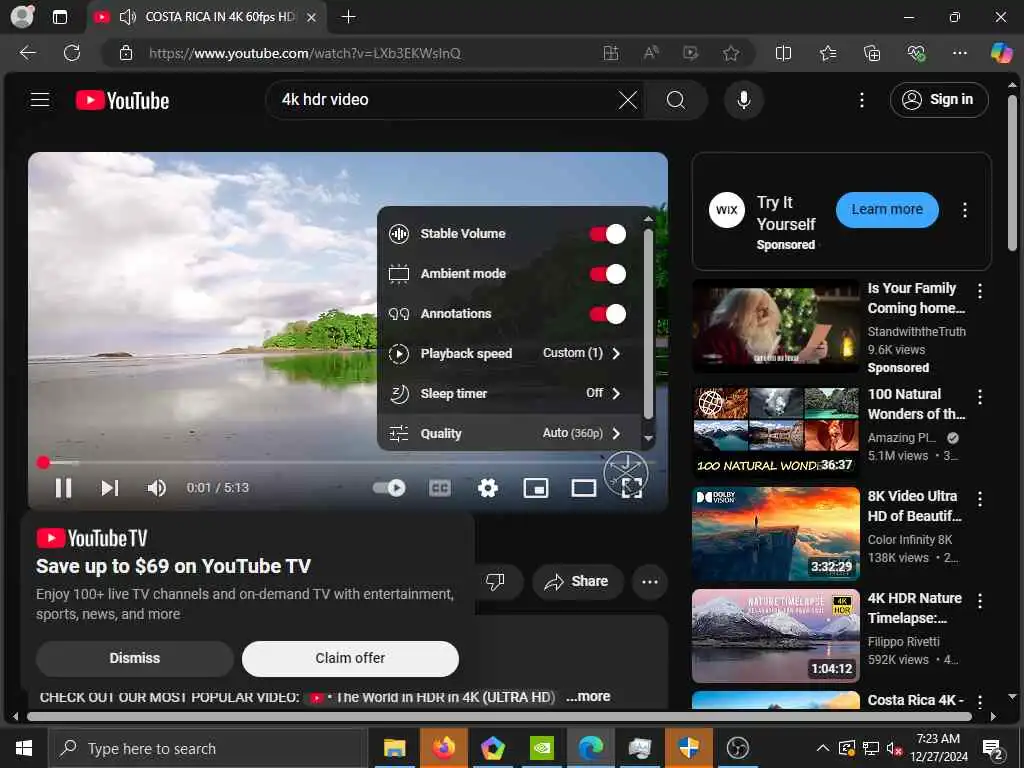Expand Quality chevron next to Auto (360p)
1024x768 pixels.
tap(616, 433)
